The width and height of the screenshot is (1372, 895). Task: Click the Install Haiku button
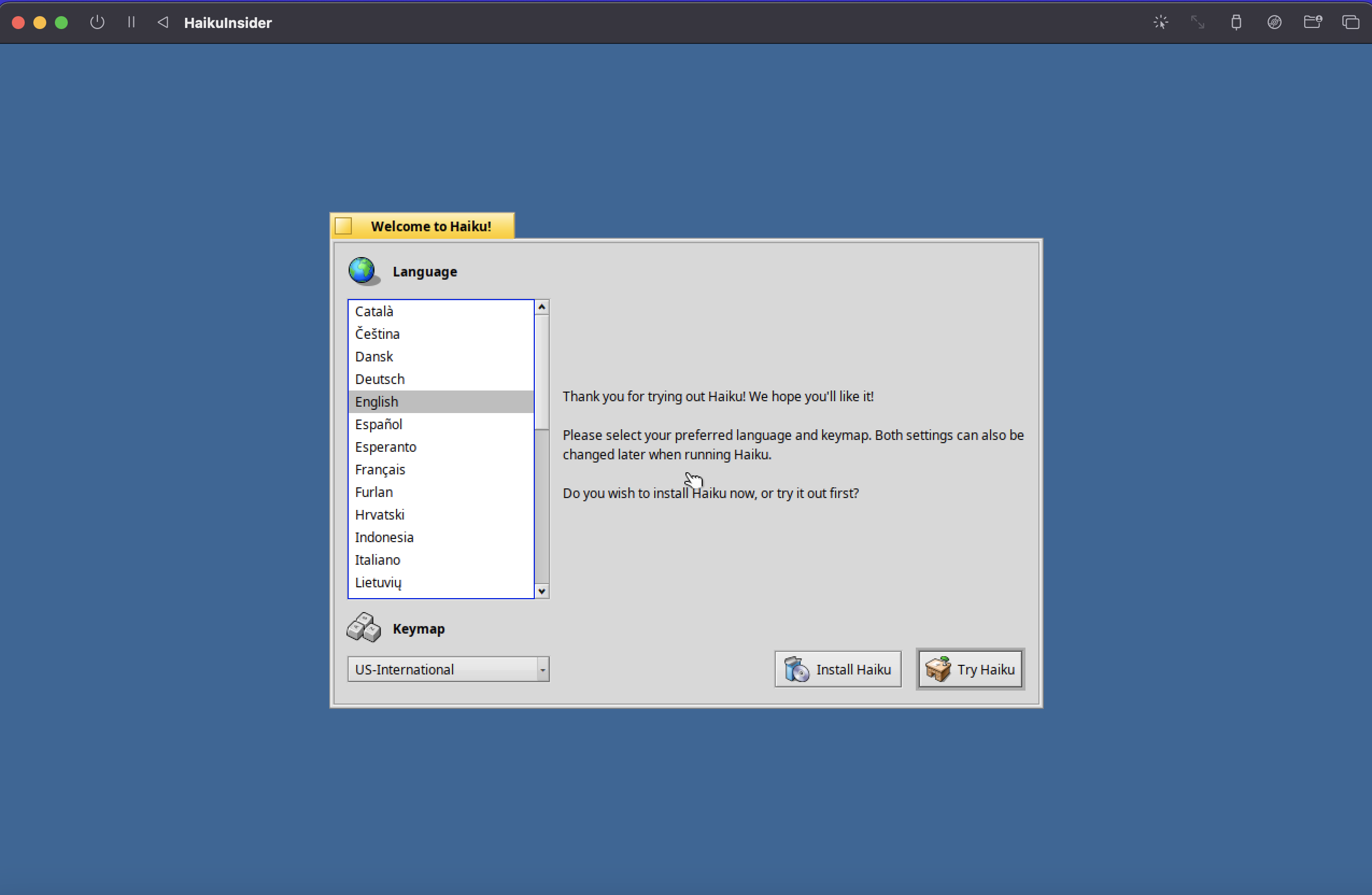[x=838, y=669]
